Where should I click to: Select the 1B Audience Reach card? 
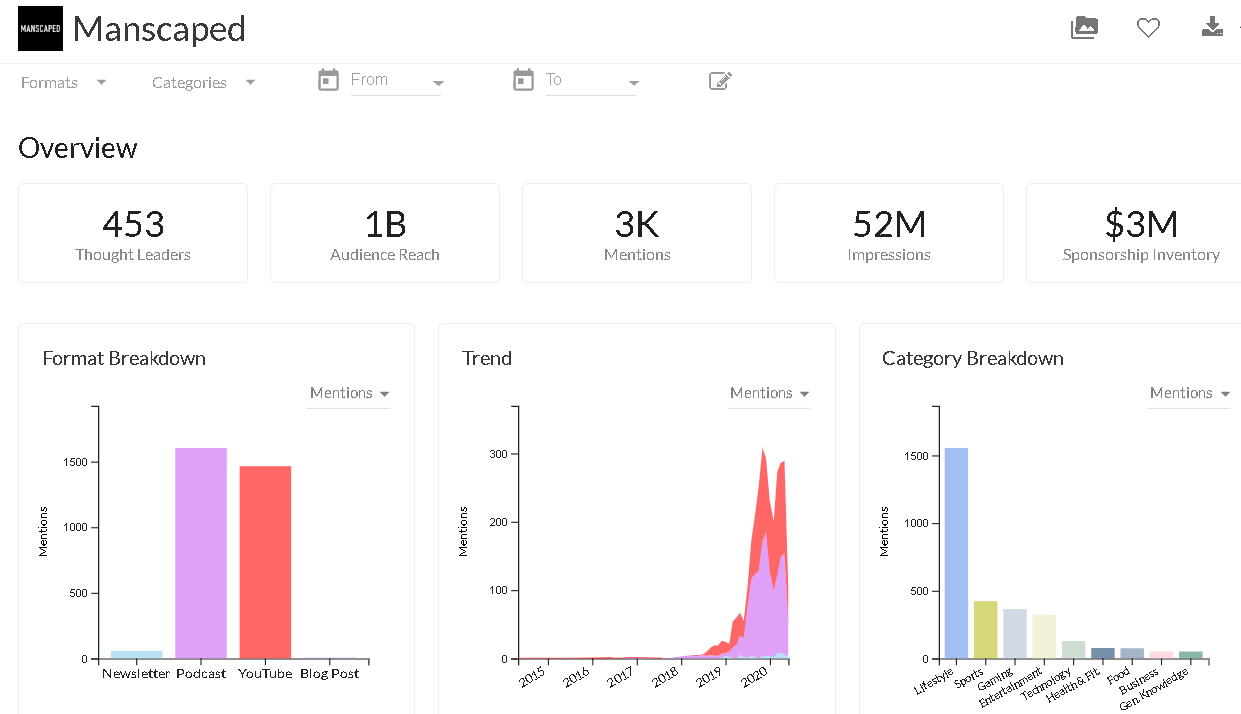pyautogui.click(x=385, y=233)
